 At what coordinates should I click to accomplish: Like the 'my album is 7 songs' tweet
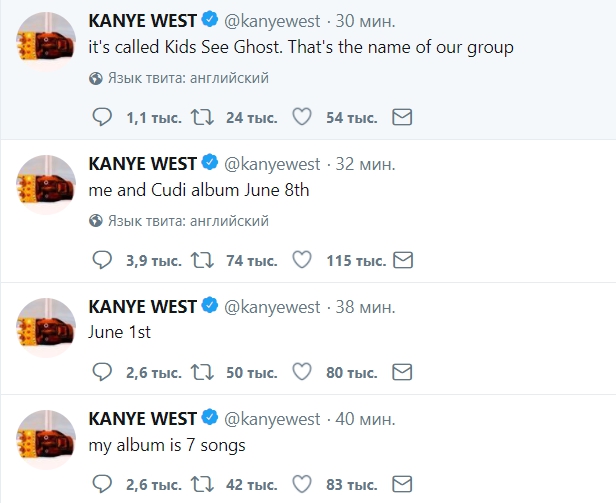(x=301, y=485)
